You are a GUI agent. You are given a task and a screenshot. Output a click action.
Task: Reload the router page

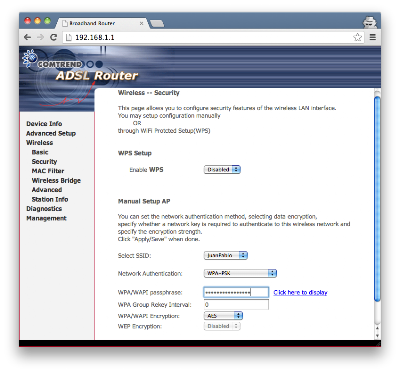[53, 37]
